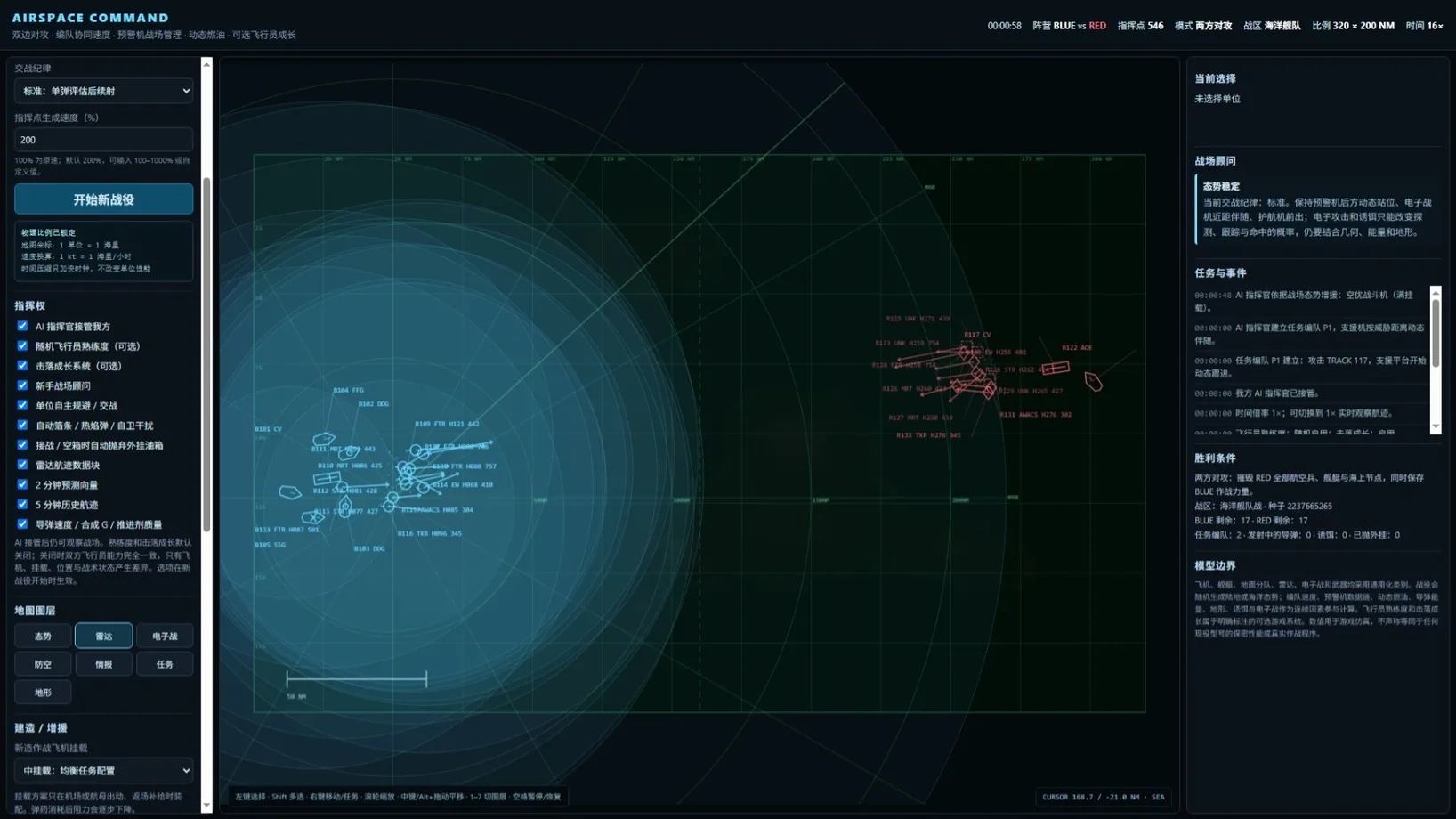Switch map layer to 电子战
Screen dimensions: 1456x819
click(x=165, y=636)
